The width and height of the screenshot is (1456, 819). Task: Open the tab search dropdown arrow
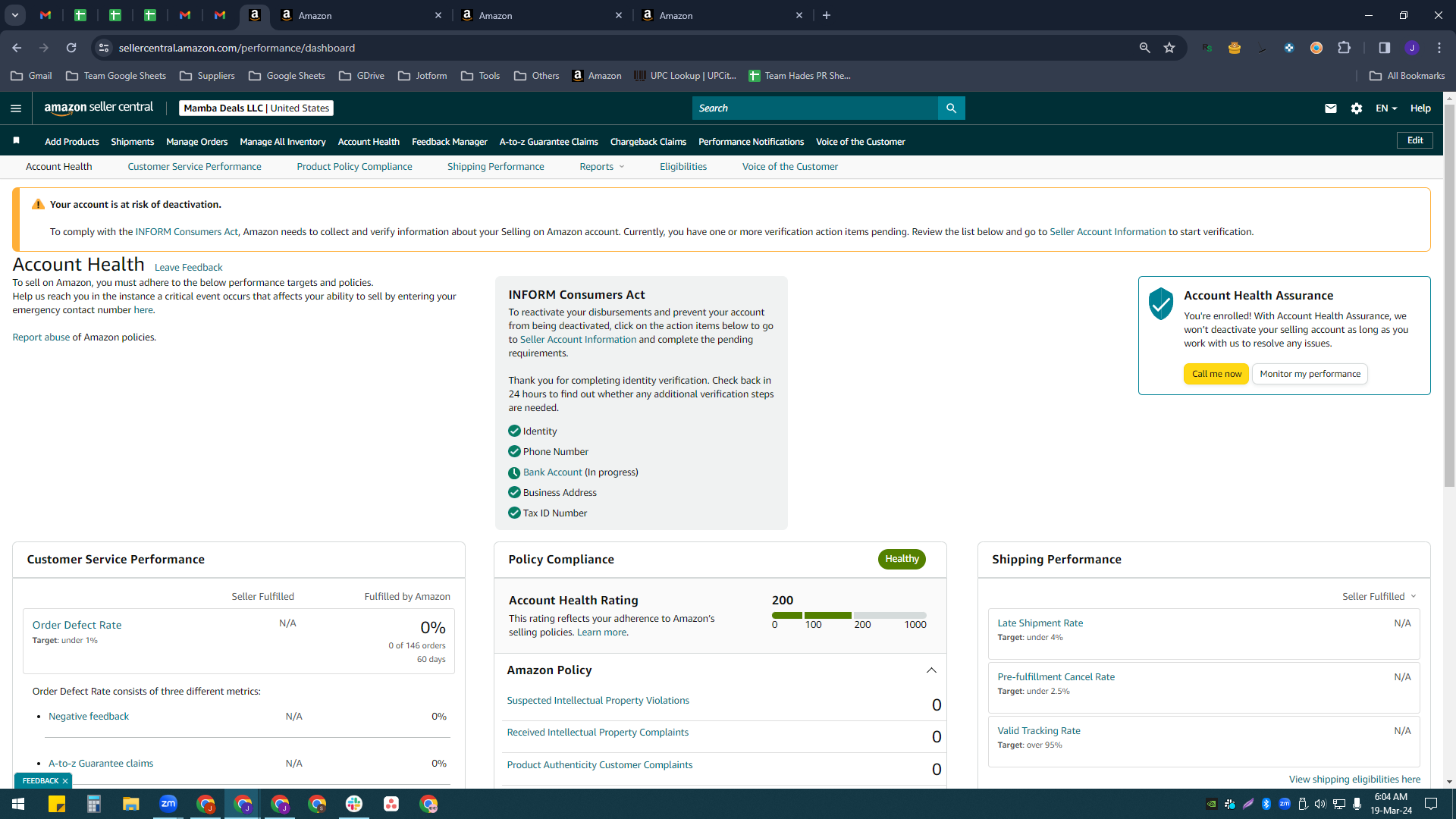pos(15,15)
